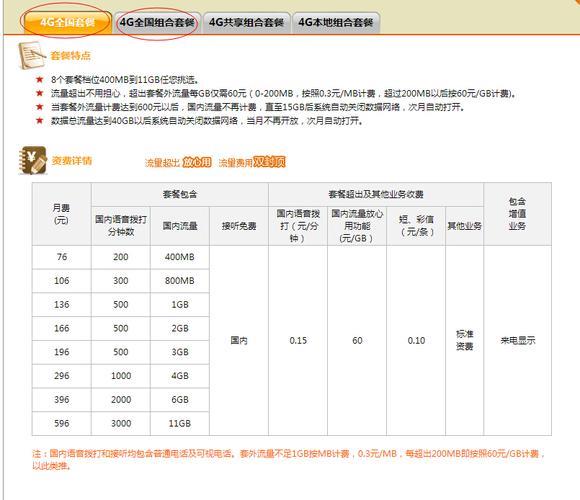
Task: Click the 106 monthly fee cell
Action: coord(61,281)
